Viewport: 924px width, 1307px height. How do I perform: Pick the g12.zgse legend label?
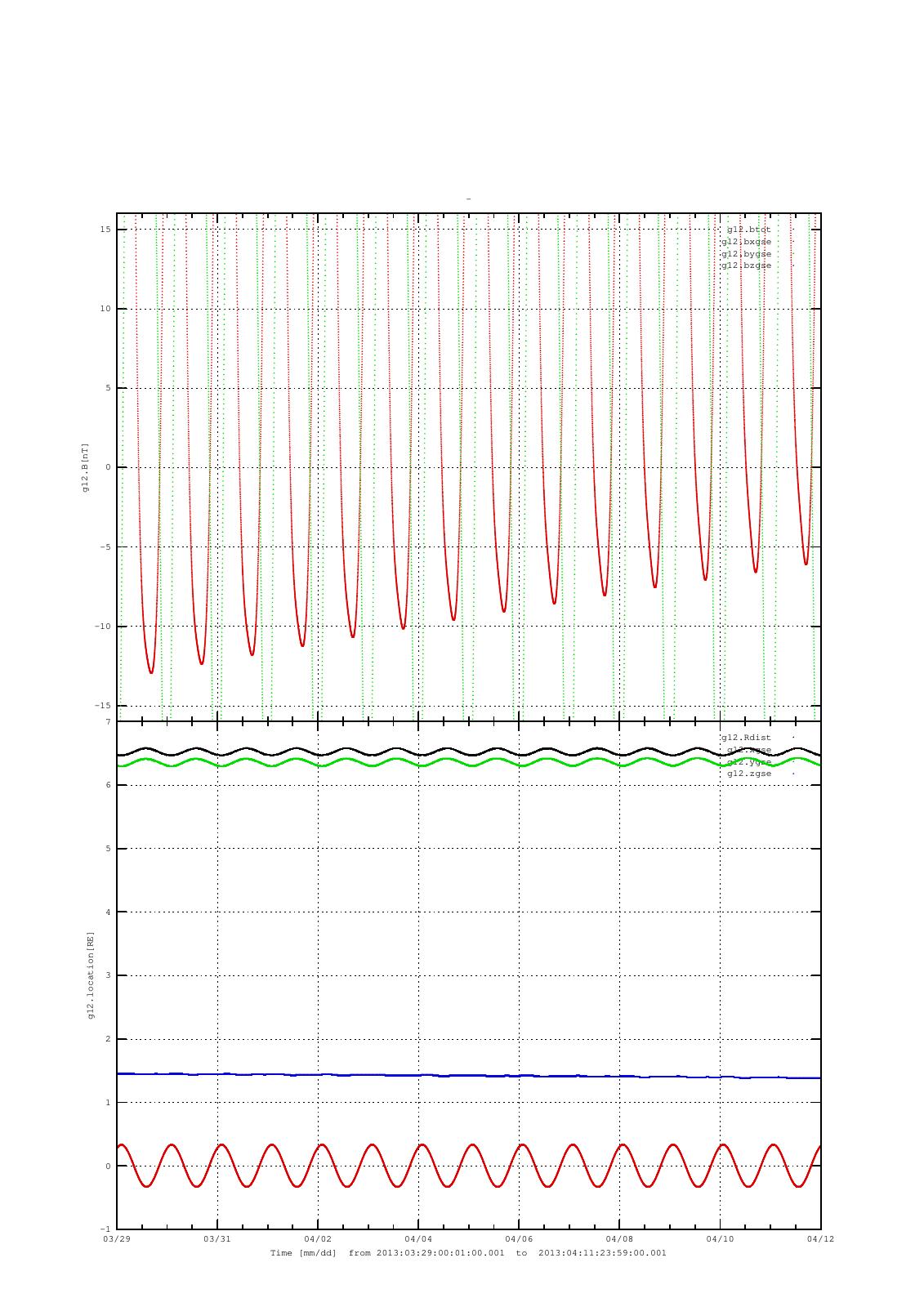pyautogui.click(x=748, y=774)
